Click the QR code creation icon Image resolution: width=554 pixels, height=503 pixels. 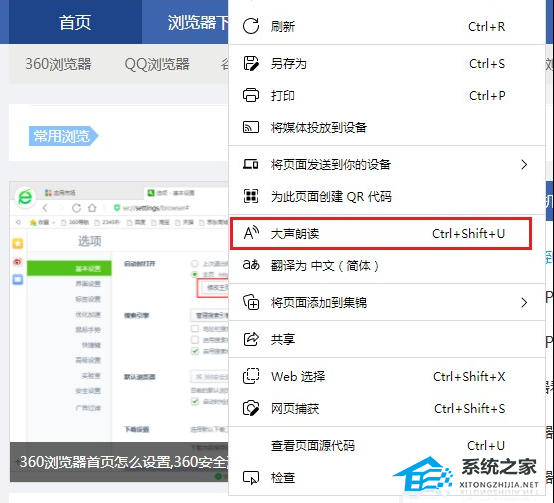(x=251, y=196)
